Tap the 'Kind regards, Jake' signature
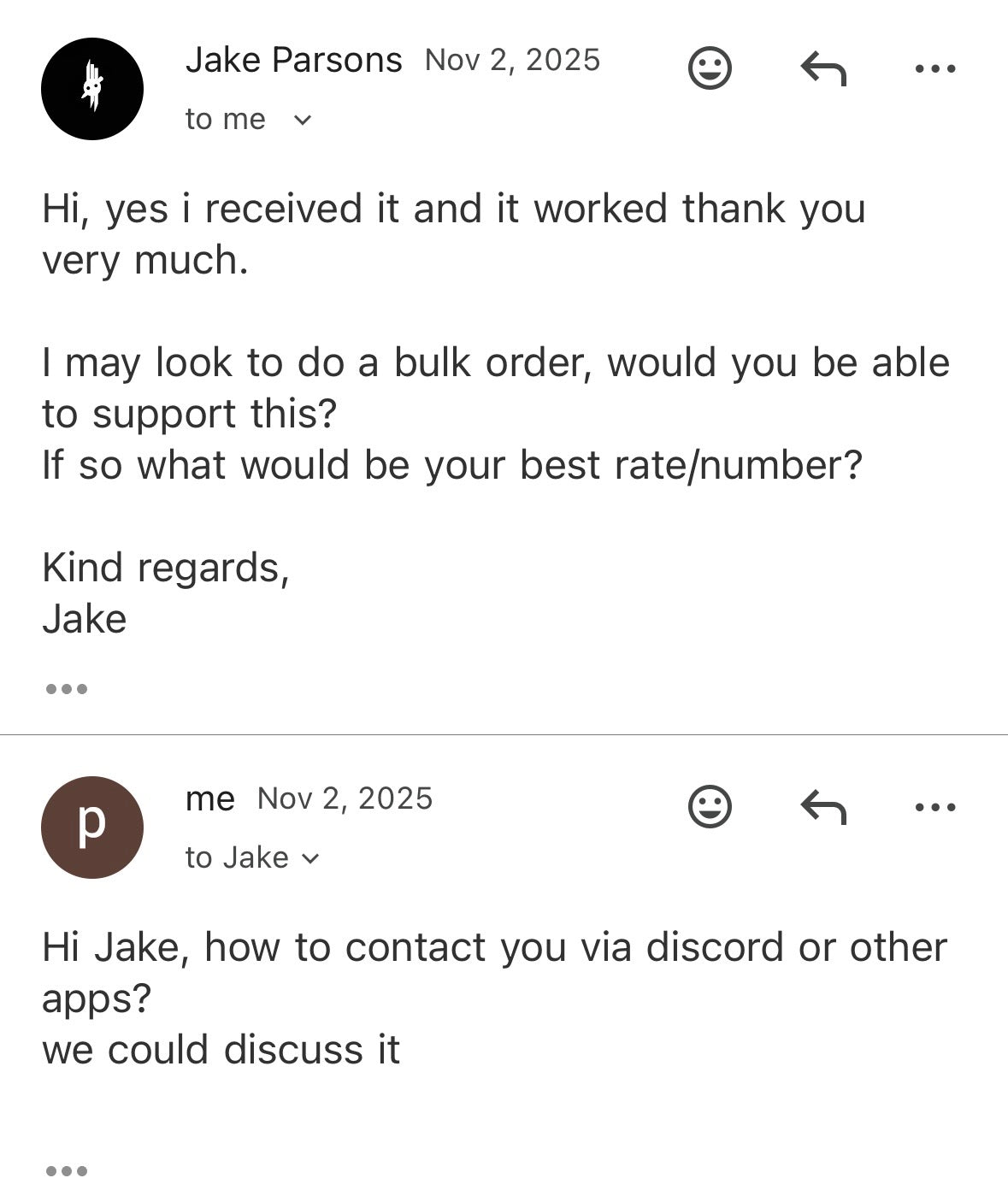1008x1184 pixels. (166, 592)
